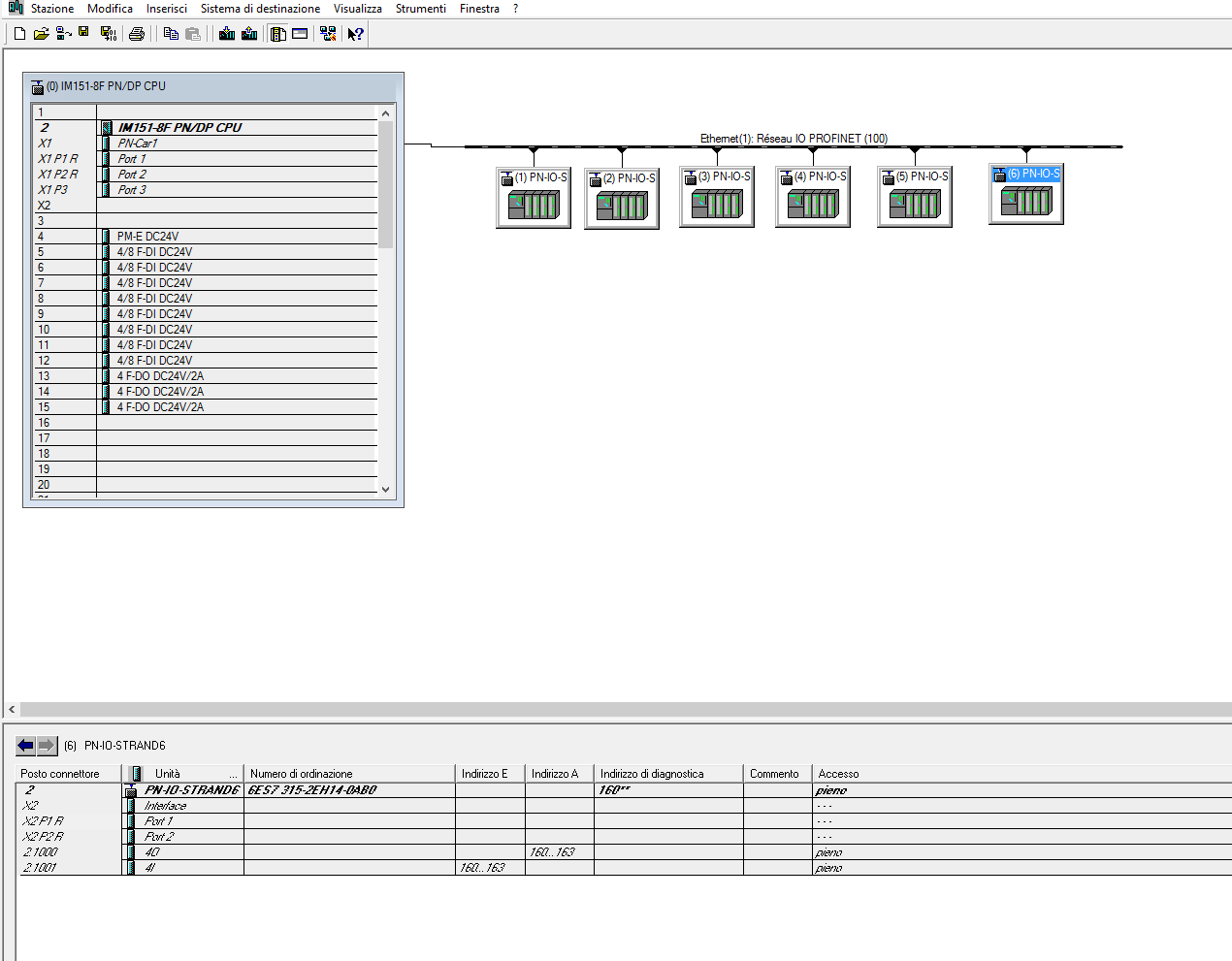Select the Port 1 row in rack

click(205, 159)
